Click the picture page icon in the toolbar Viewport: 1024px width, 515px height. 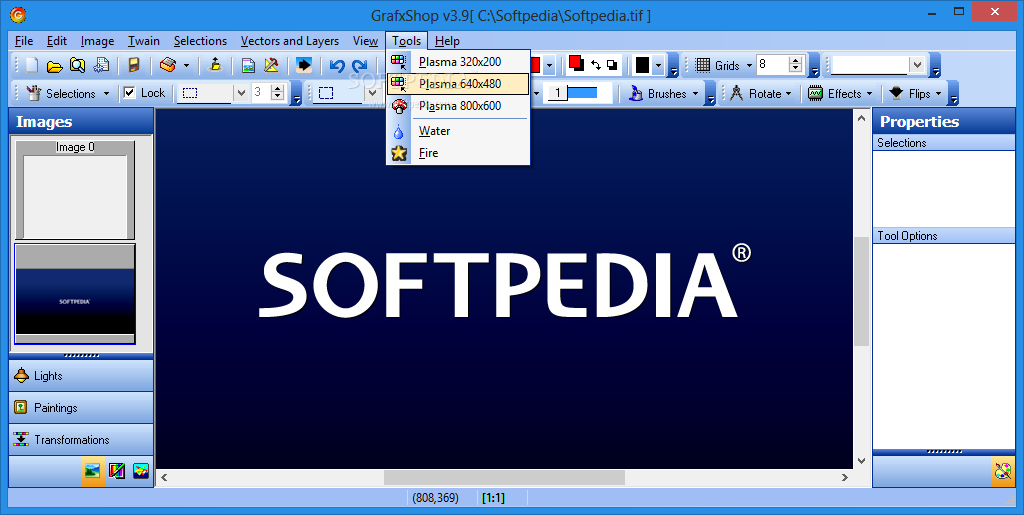point(248,65)
